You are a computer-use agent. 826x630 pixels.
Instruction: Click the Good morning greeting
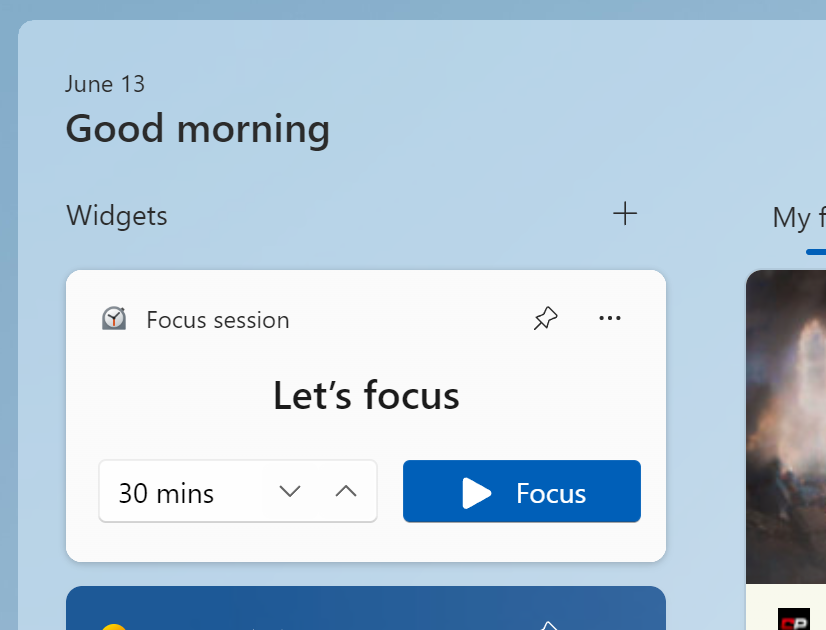click(197, 129)
